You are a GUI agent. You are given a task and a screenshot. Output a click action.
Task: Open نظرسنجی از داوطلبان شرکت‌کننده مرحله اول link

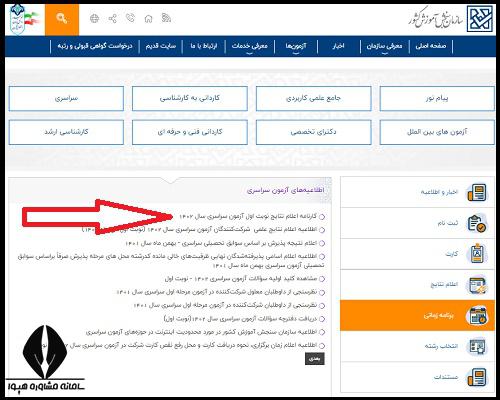pyautogui.click(x=225, y=305)
